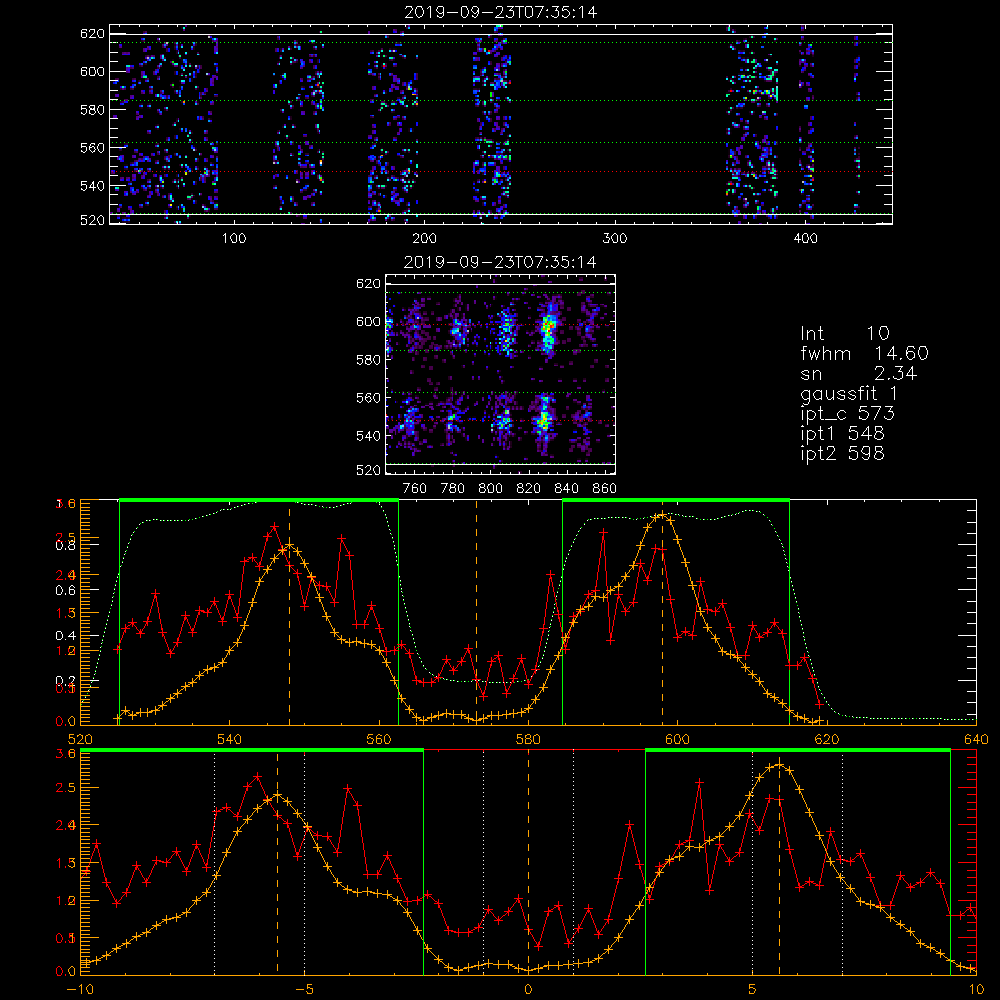Click the 'gaussfit 1' label

pos(849,393)
